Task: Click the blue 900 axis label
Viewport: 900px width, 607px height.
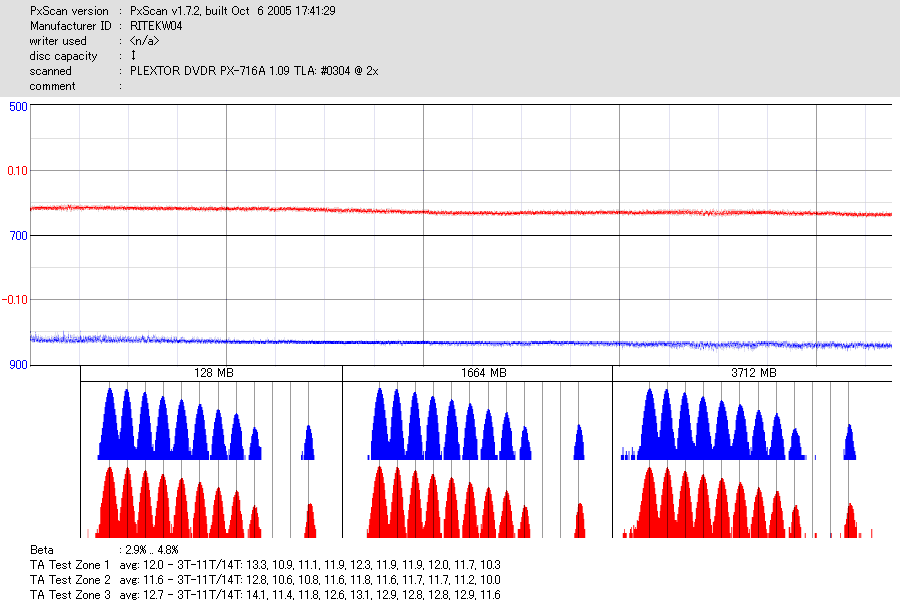Action: 18,365
